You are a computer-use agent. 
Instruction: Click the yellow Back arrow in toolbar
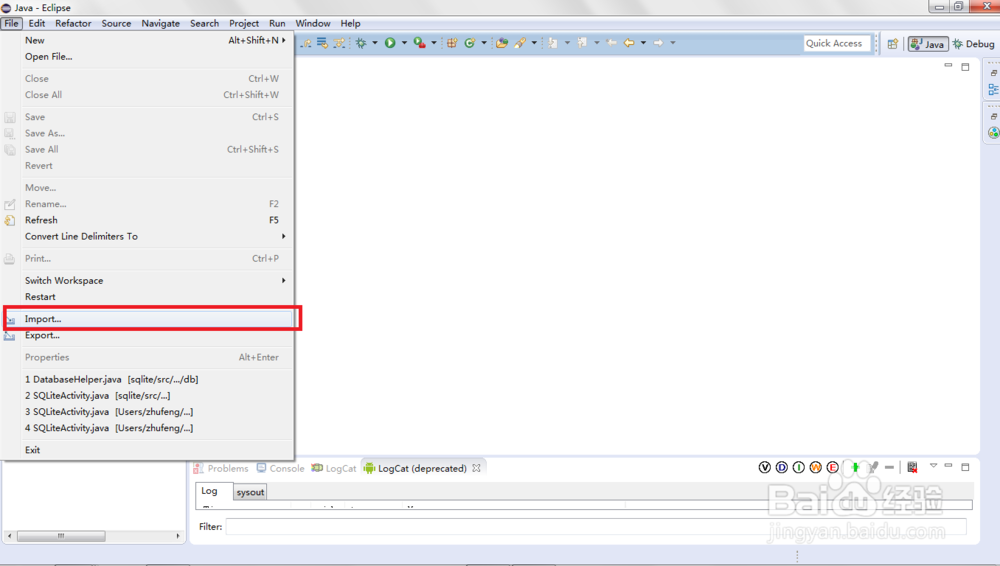point(629,43)
